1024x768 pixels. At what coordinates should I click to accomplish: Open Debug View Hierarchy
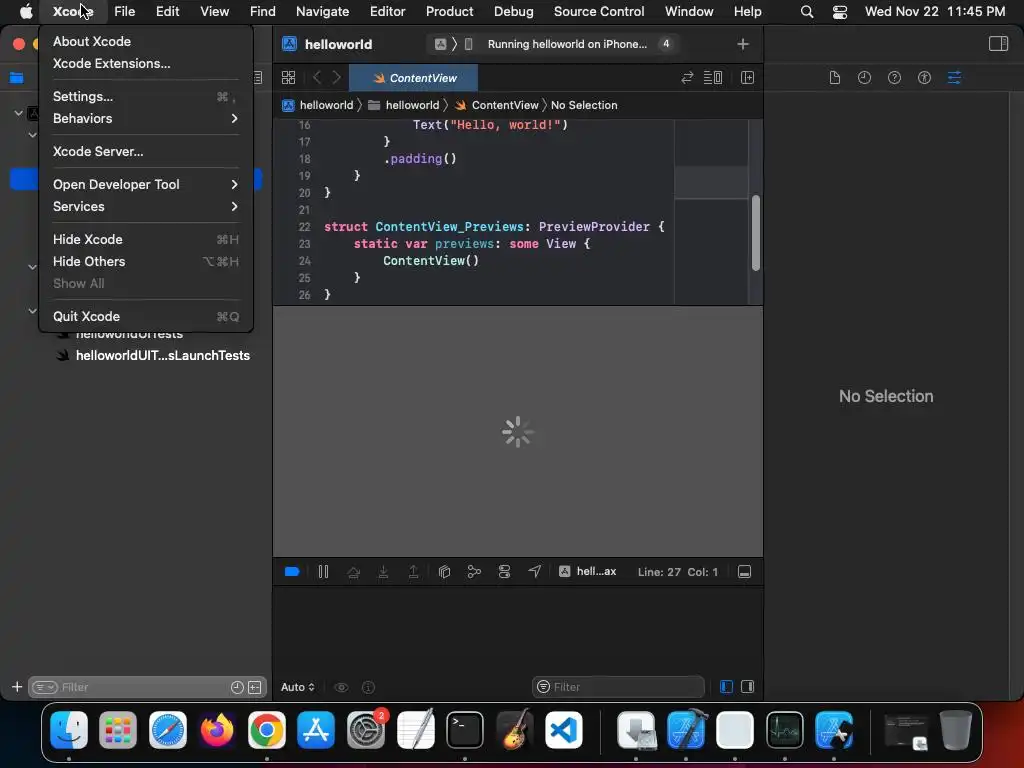[x=444, y=572]
